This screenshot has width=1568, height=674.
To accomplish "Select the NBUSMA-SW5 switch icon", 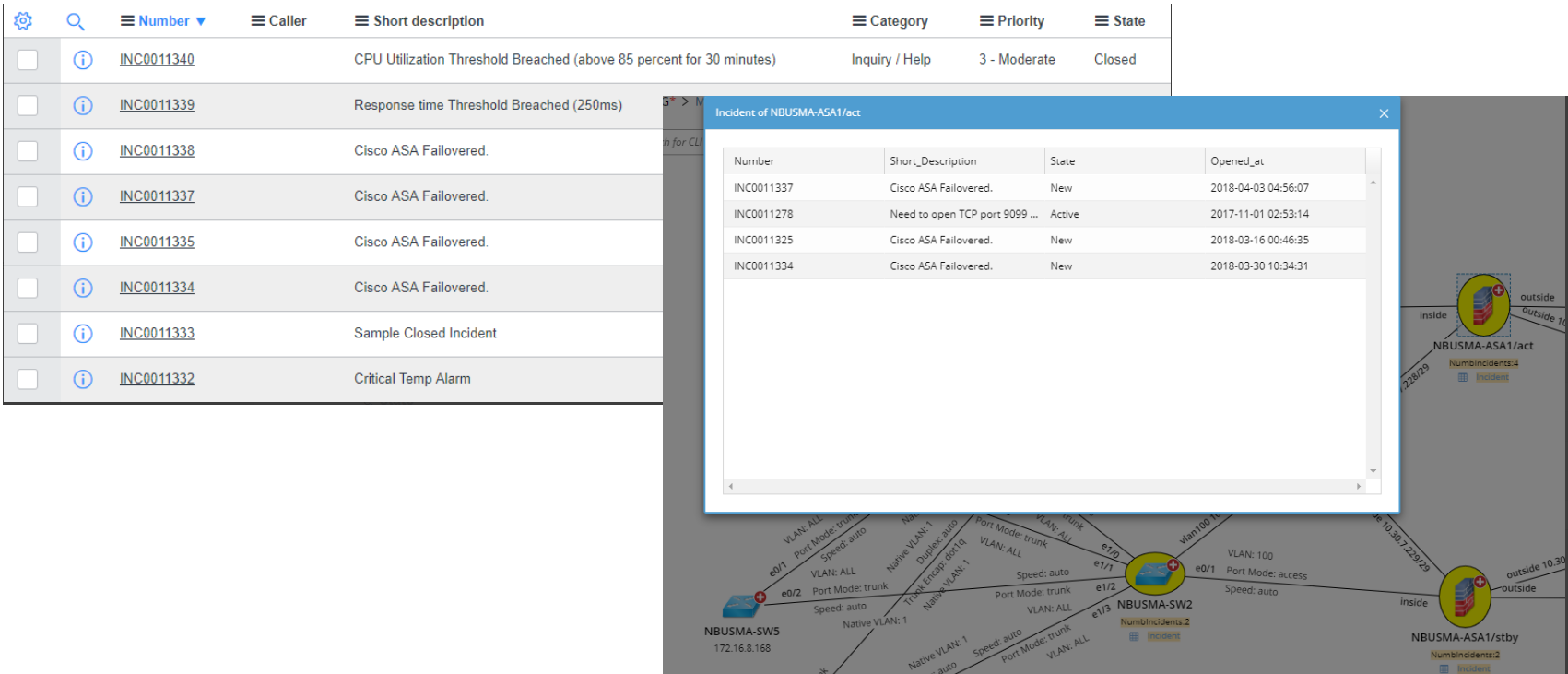I will pos(741,606).
